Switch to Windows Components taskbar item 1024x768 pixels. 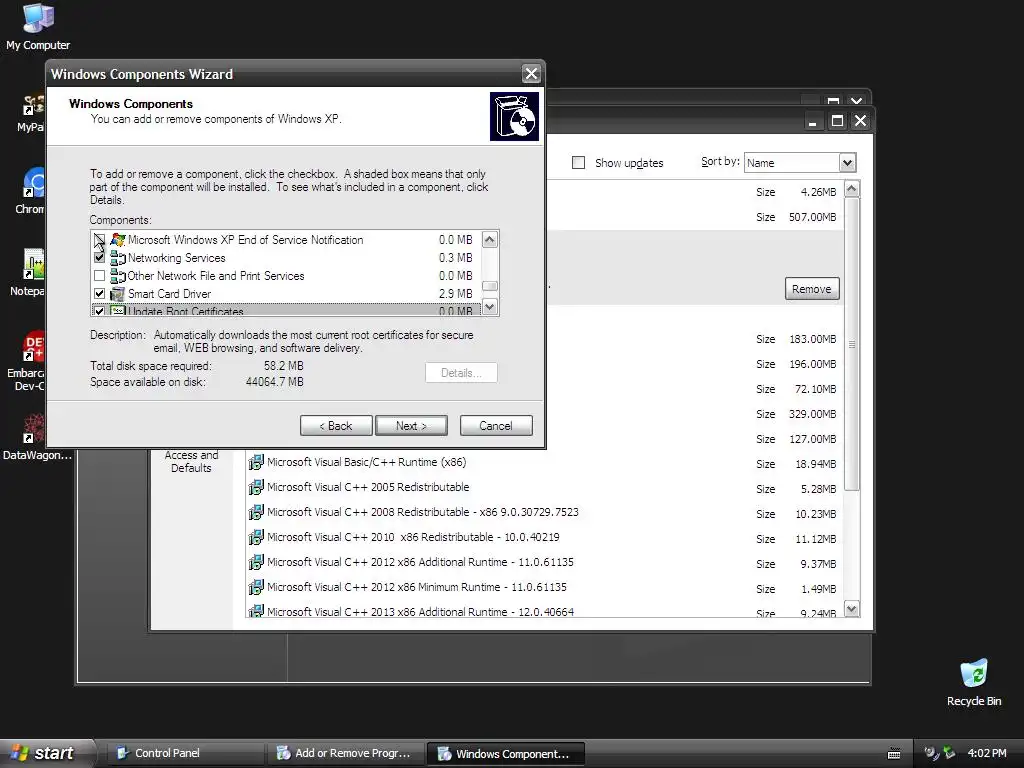[505, 754]
